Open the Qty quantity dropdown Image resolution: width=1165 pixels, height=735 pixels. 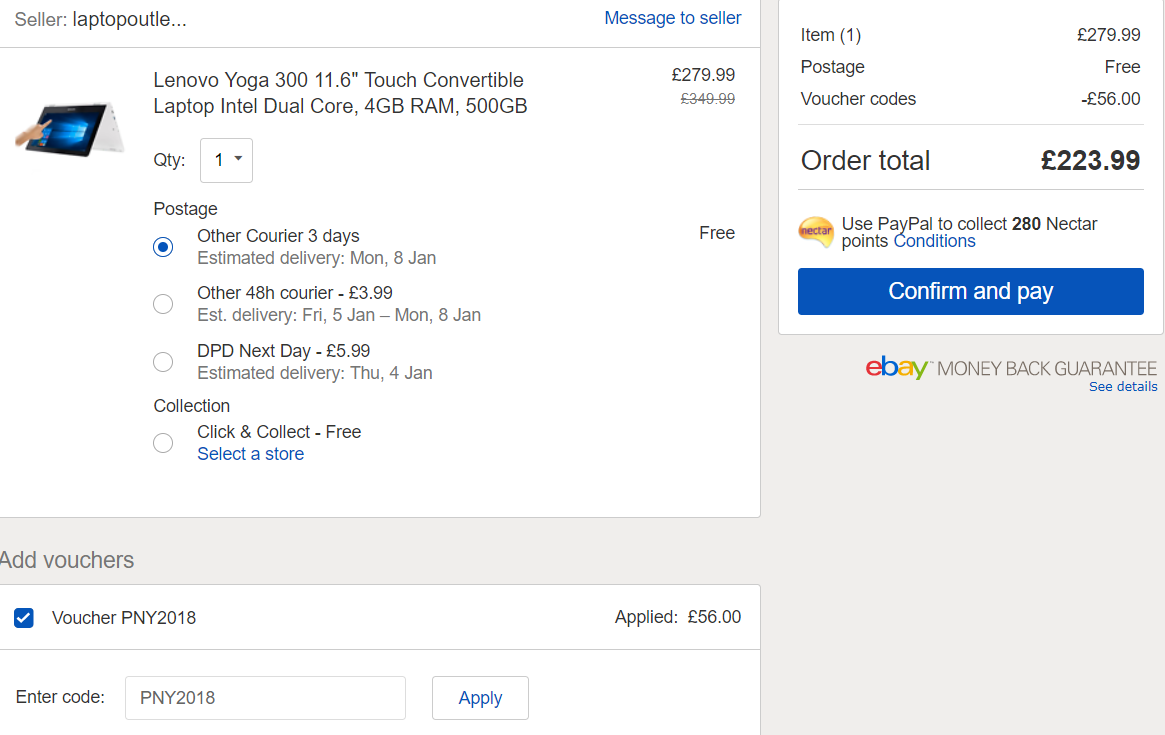coord(226,160)
